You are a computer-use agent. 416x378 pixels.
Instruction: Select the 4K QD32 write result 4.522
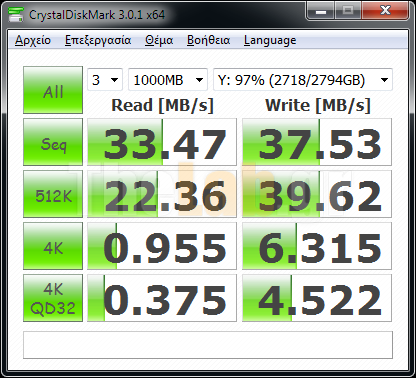317,298
